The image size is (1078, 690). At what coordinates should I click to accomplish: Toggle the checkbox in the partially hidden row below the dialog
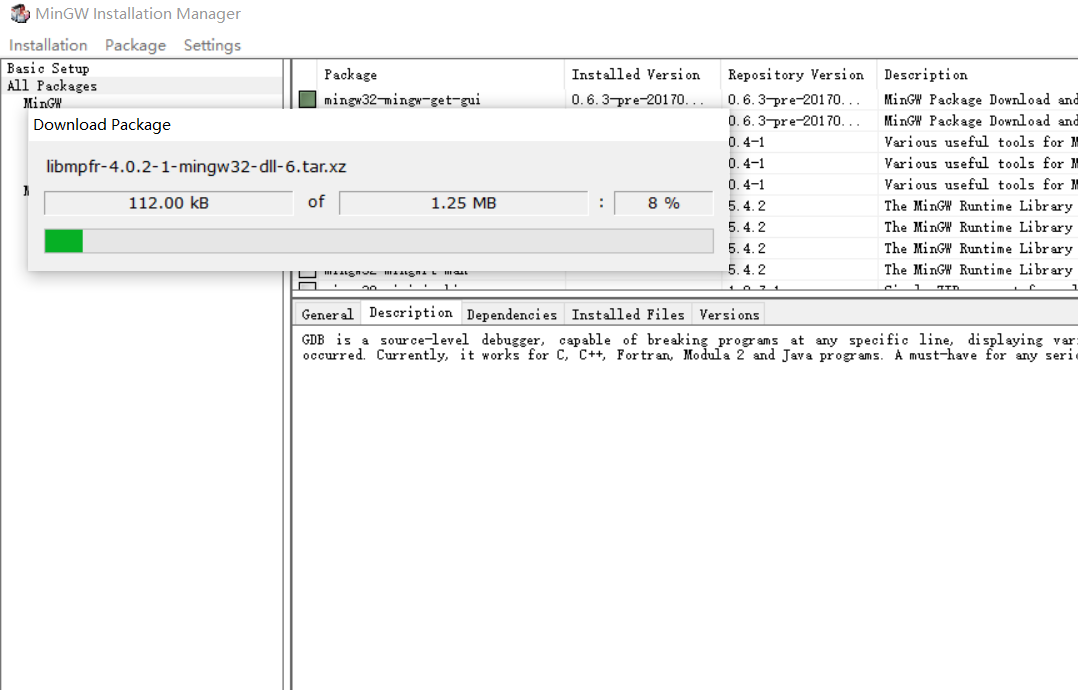point(307,272)
